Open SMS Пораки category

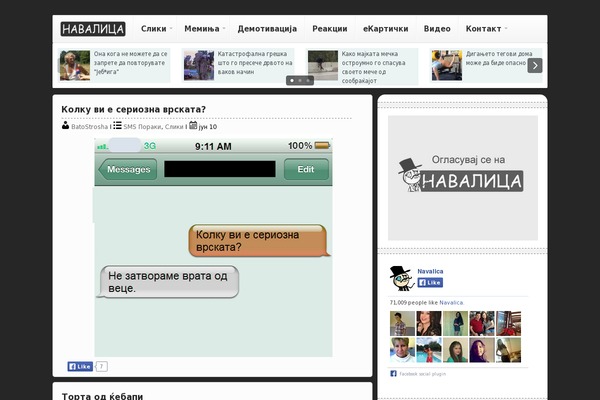pos(142,127)
